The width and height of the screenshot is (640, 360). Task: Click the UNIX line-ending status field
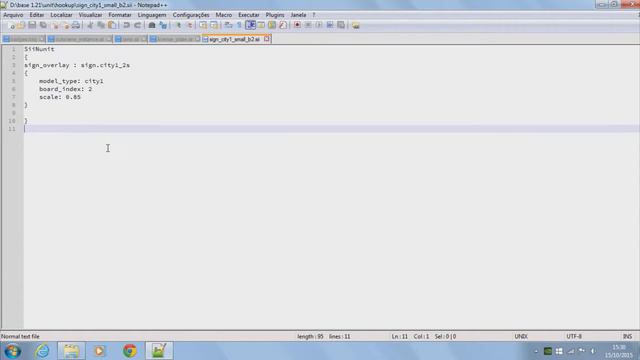[521, 336]
